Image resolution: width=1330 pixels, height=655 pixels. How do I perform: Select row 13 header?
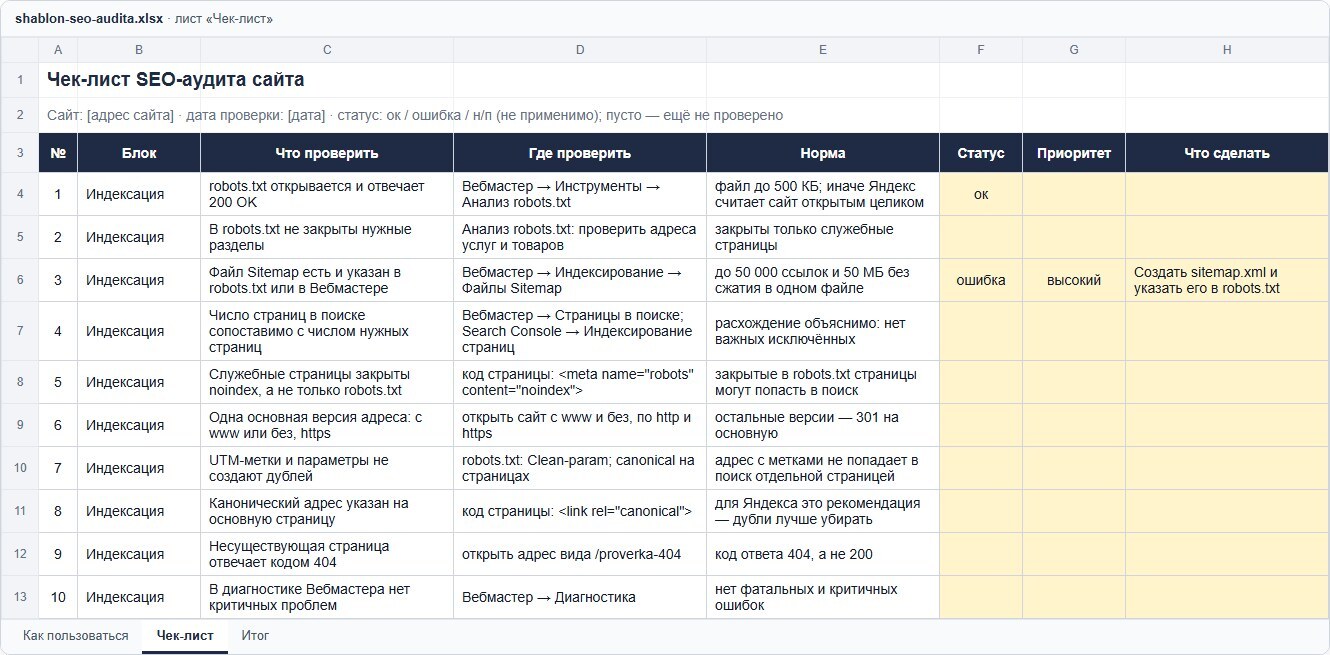[x=20, y=597]
